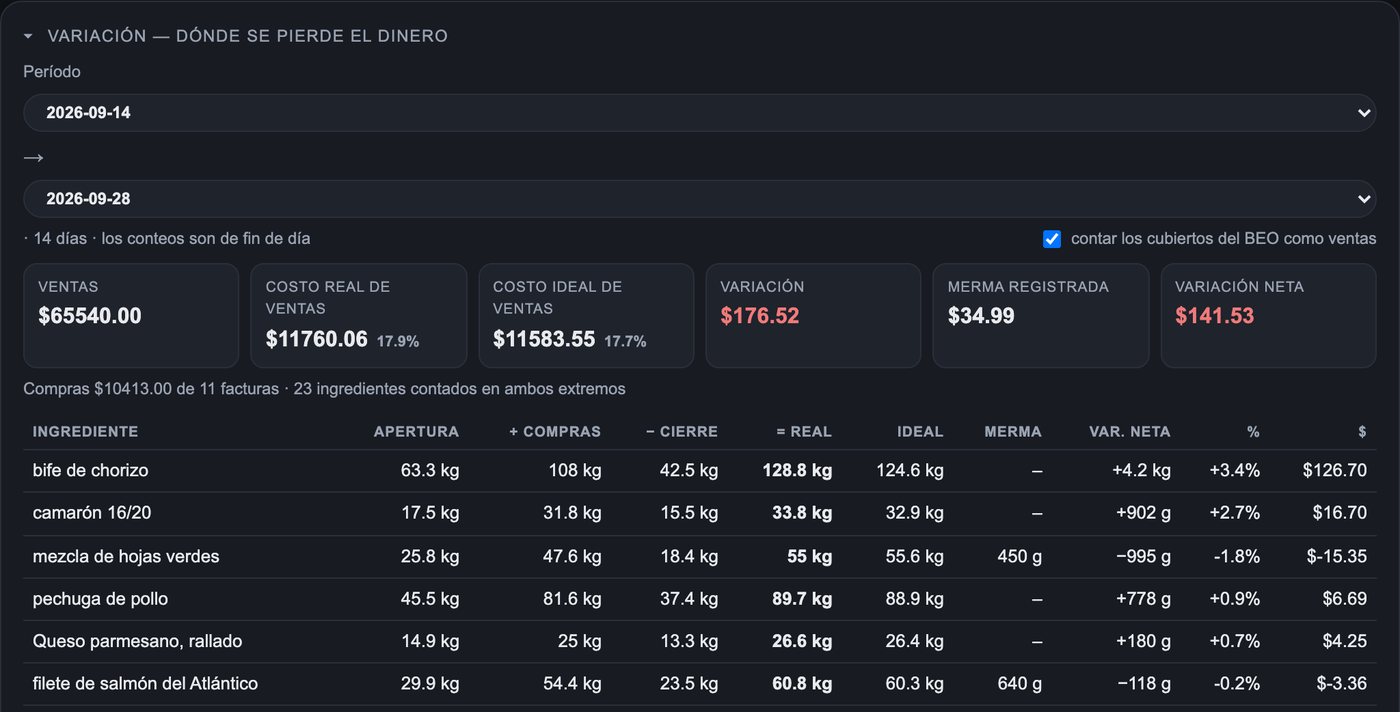
Task: Click the Costo real de ventas card
Action: (358, 316)
